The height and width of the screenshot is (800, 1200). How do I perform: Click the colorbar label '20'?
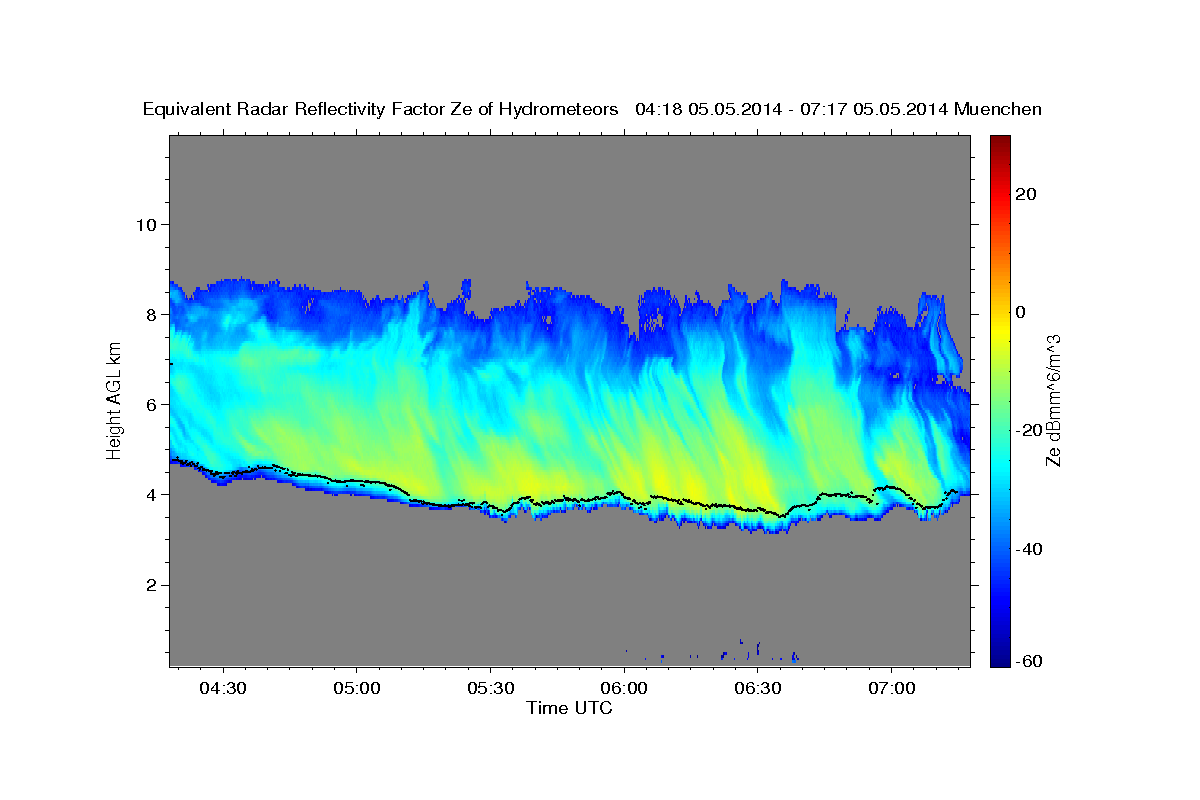coord(1024,194)
